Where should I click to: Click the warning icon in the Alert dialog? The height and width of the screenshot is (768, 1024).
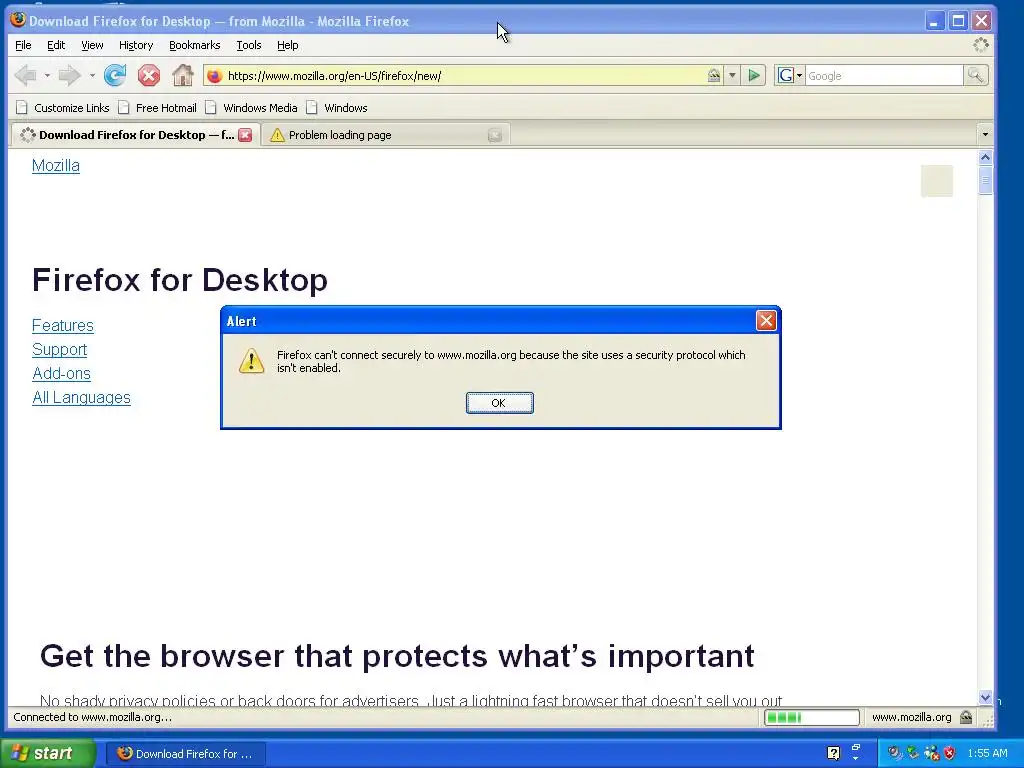pyautogui.click(x=251, y=360)
